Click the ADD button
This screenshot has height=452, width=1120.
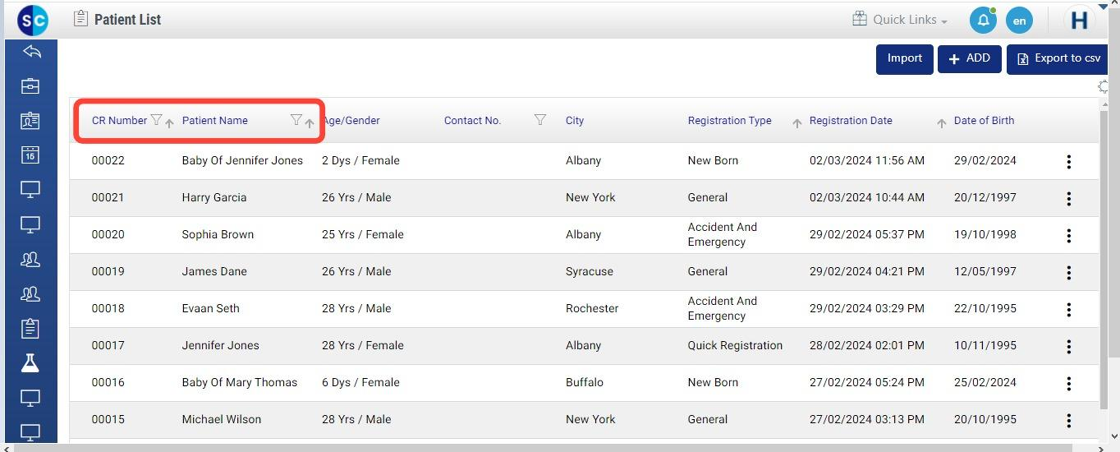pos(969,59)
